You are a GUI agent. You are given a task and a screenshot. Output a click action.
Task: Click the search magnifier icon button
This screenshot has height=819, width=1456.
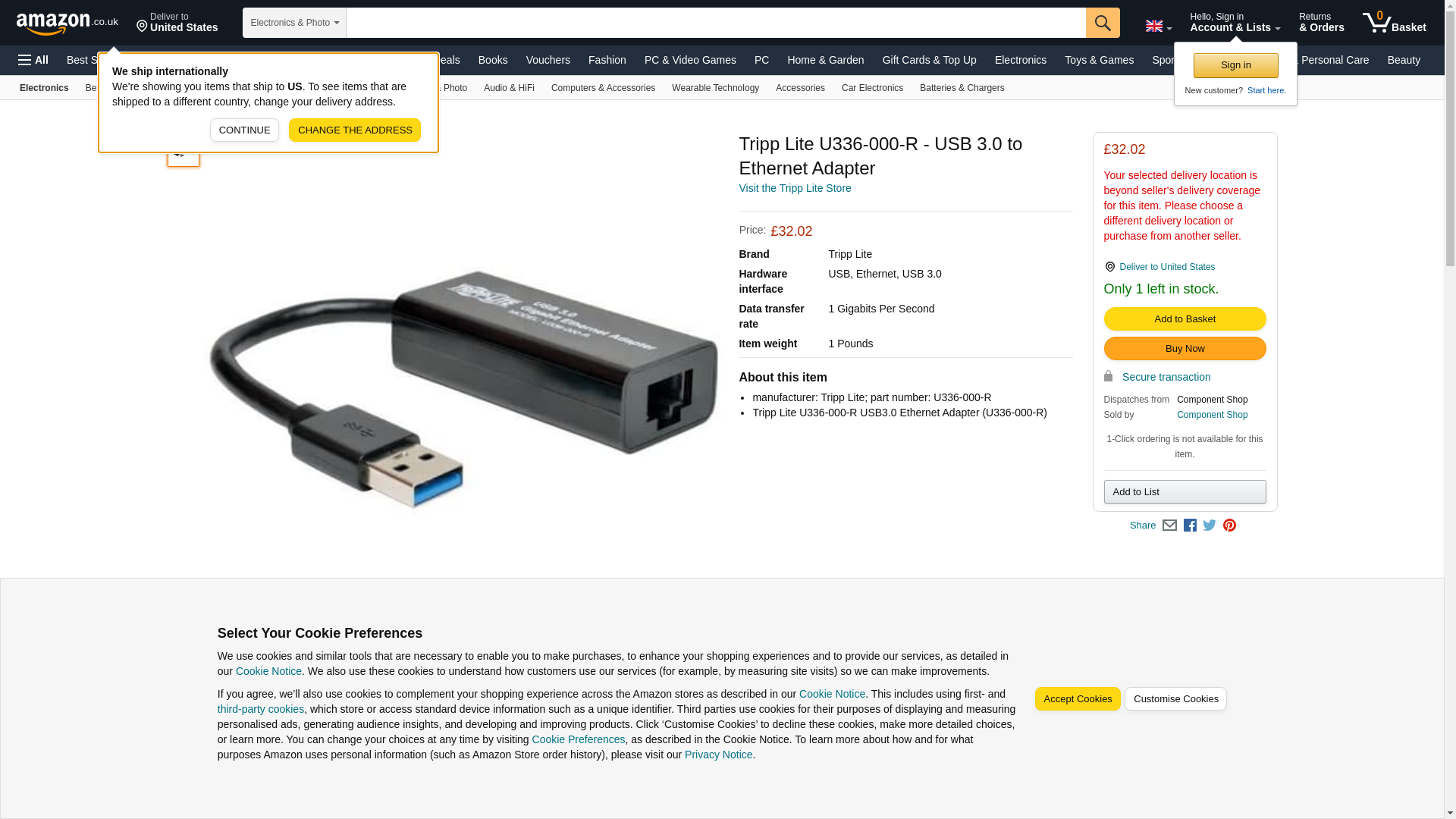point(1103,23)
